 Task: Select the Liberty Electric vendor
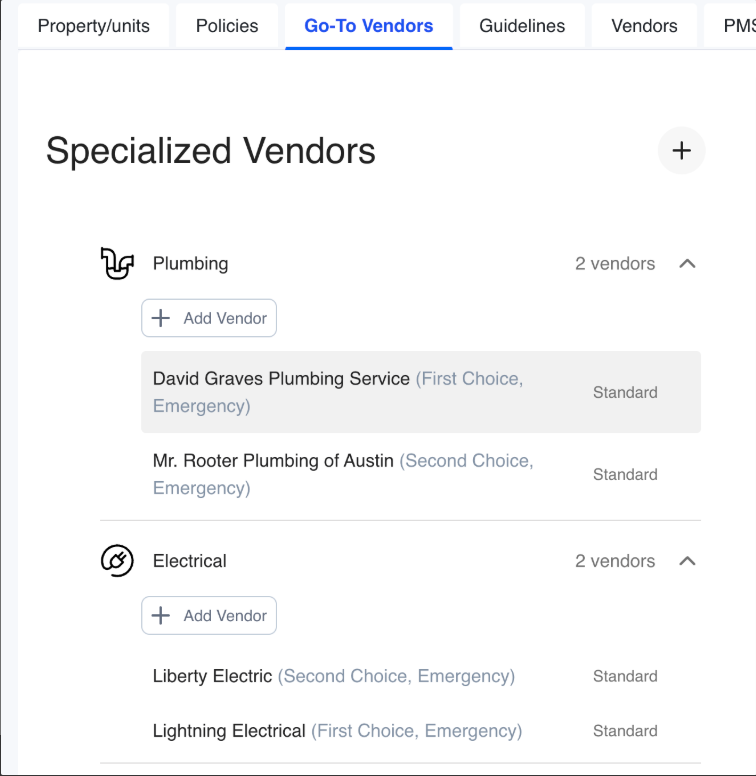(x=421, y=676)
